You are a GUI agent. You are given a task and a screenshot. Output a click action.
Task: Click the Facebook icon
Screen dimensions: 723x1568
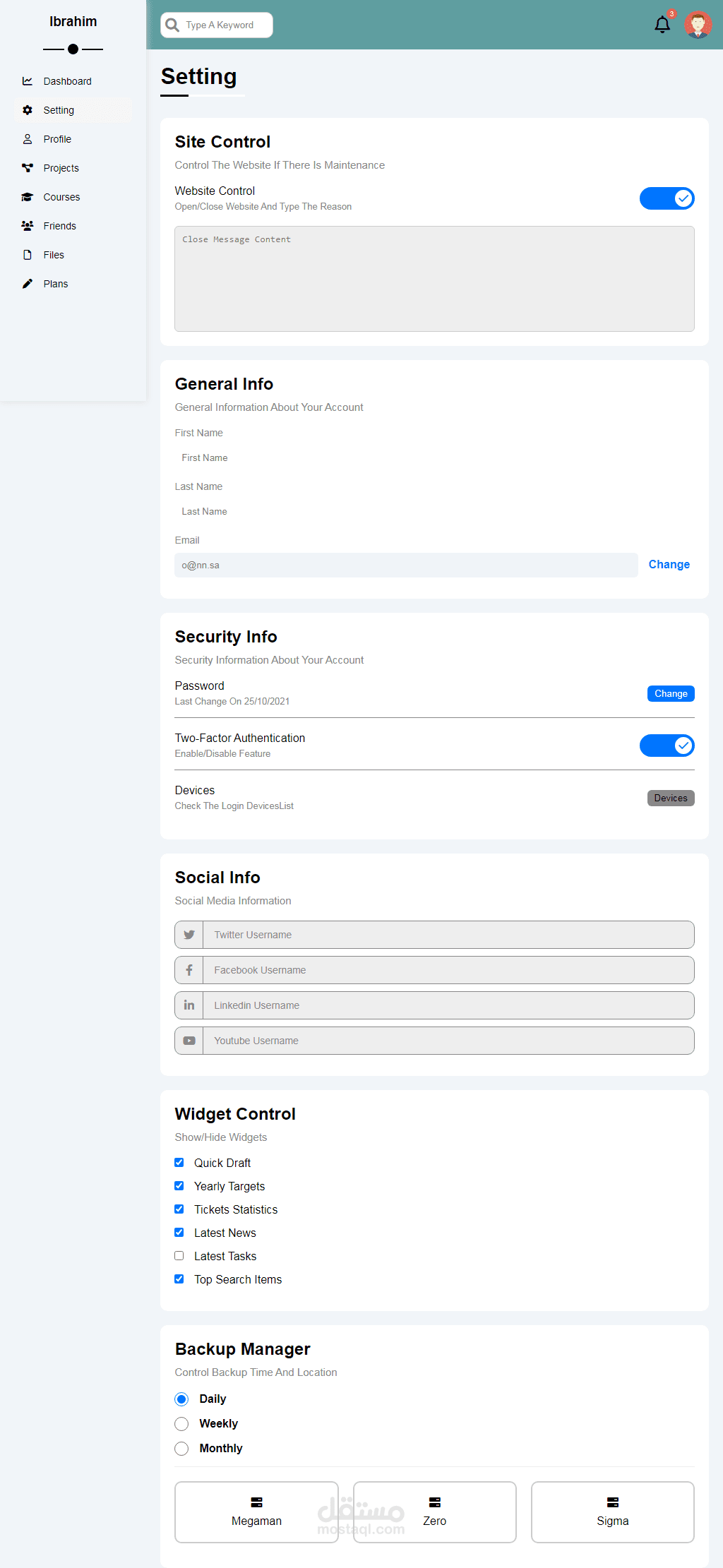(189, 970)
